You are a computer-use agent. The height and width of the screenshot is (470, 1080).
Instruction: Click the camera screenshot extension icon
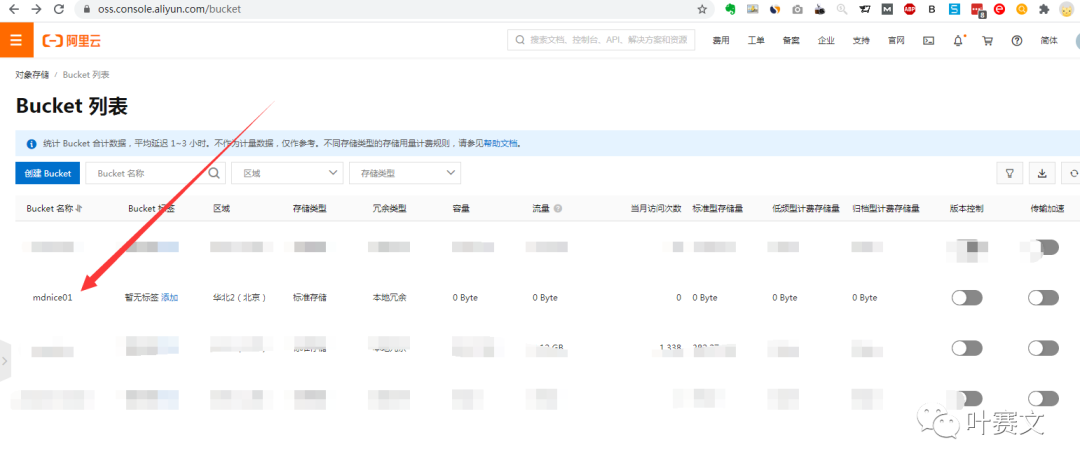798,10
